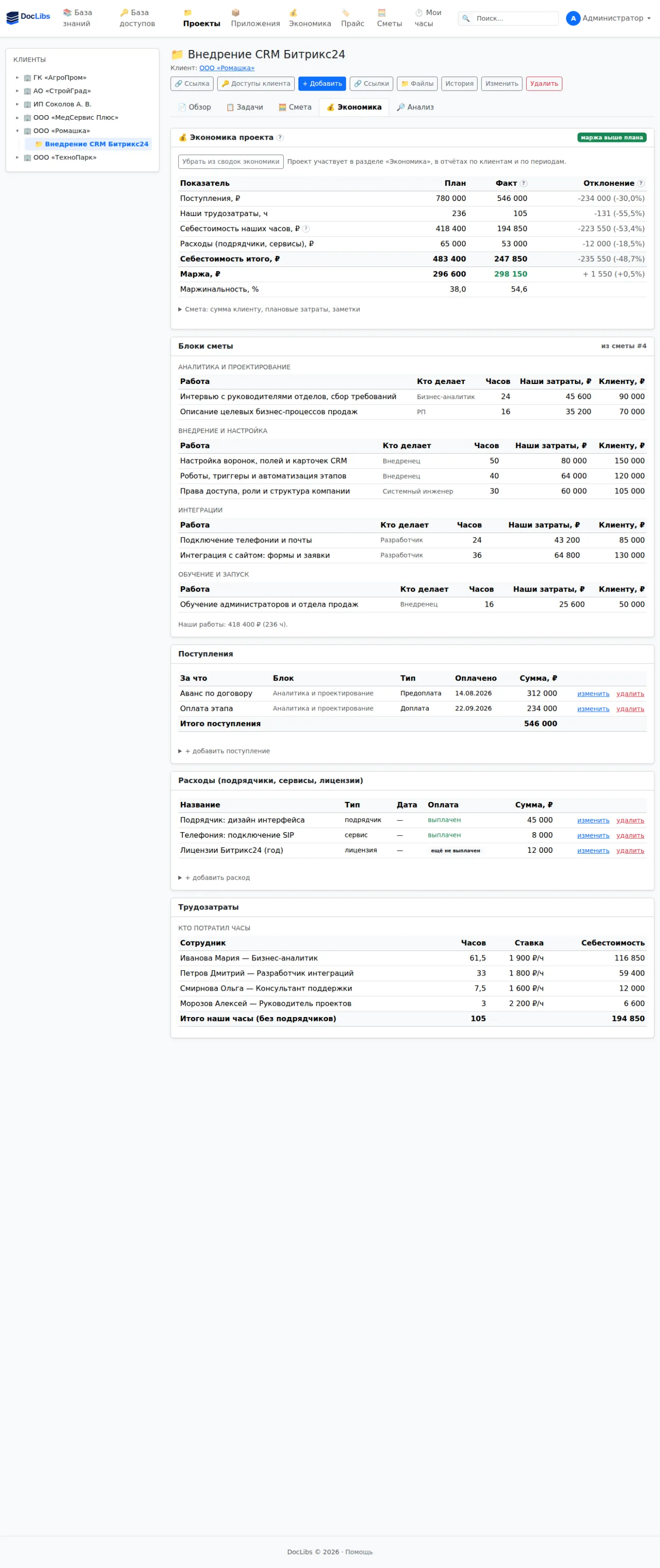This screenshot has height=1568, width=660.
Task: Open the История button
Action: (459, 84)
